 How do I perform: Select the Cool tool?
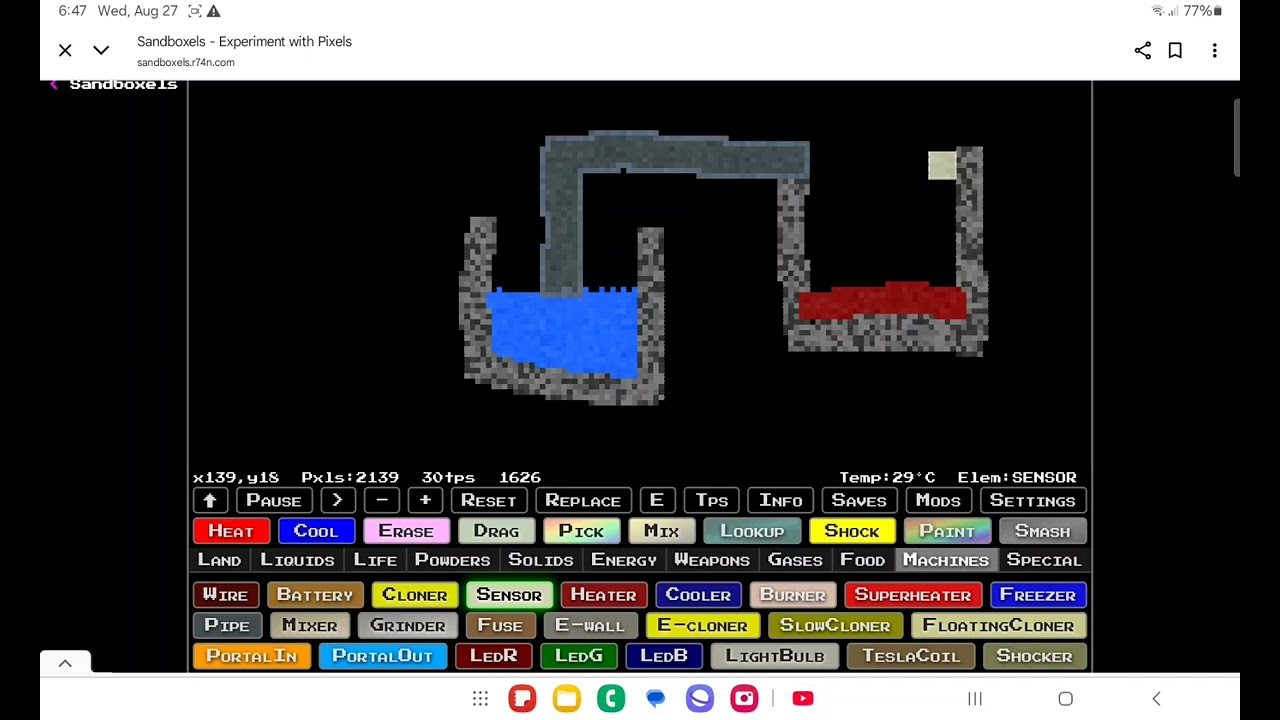pyautogui.click(x=316, y=532)
